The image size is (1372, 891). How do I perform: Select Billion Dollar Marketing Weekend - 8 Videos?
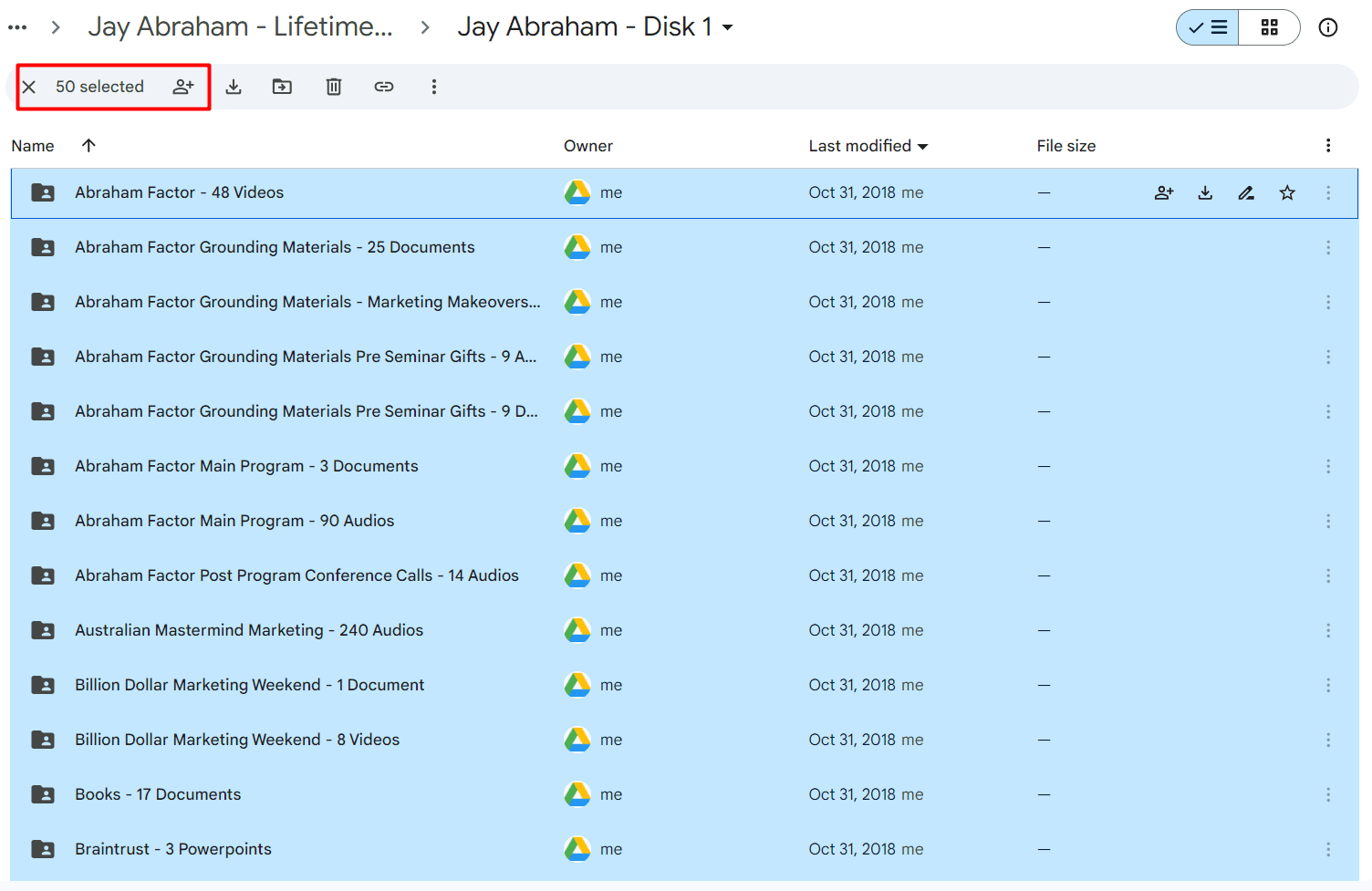click(684, 740)
